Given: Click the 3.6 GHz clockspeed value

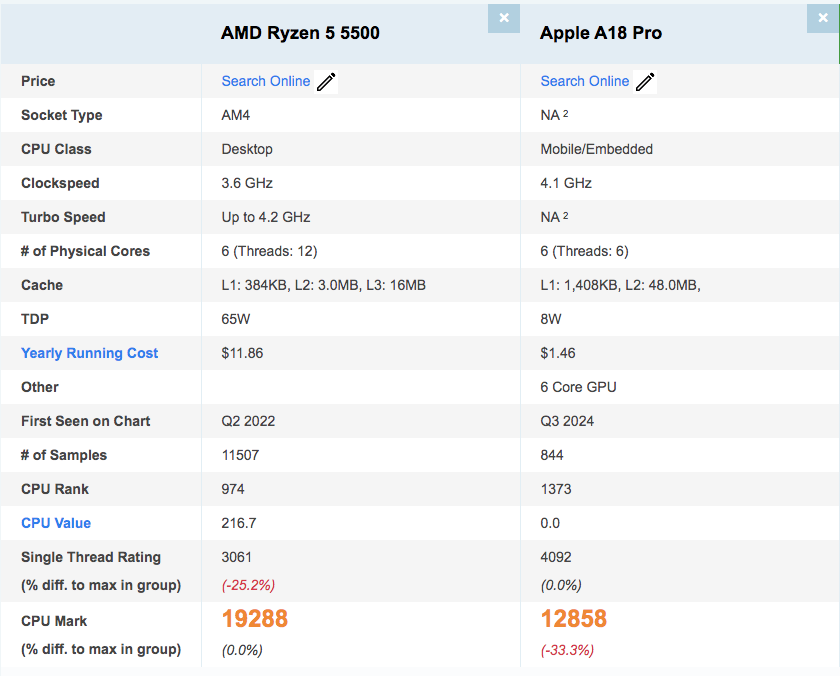Looking at the screenshot, I should click(247, 183).
